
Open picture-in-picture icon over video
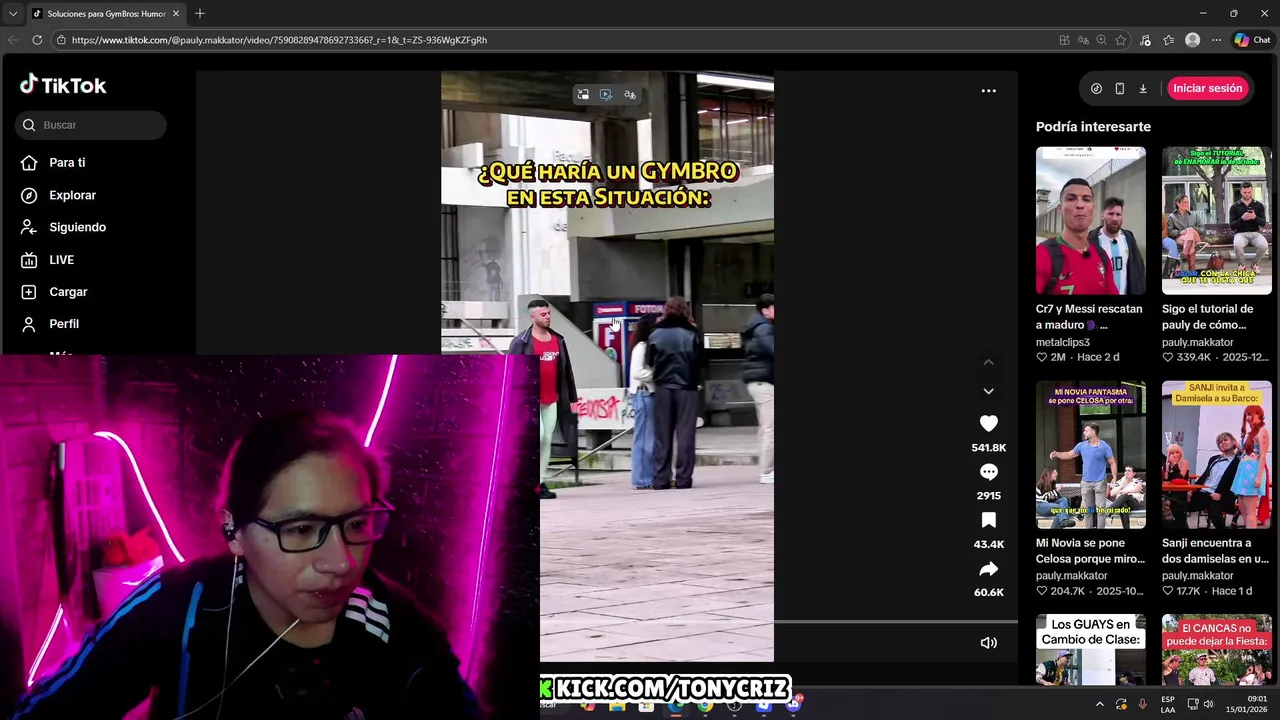click(x=583, y=94)
